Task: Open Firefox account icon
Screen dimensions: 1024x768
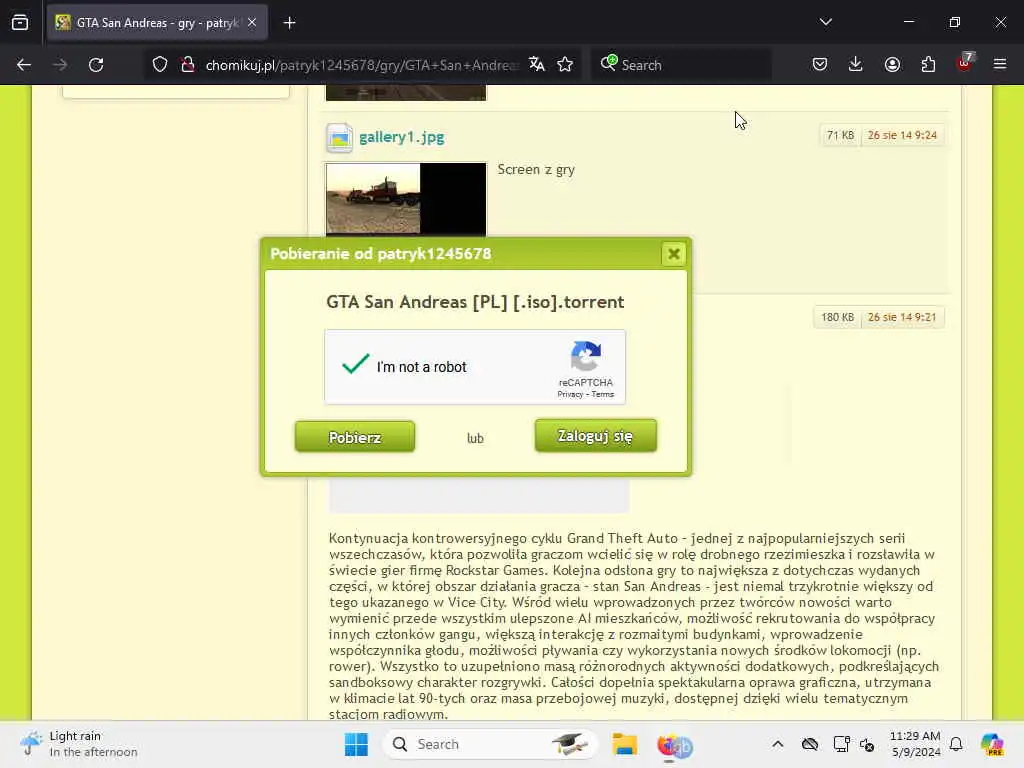Action: 892,64
